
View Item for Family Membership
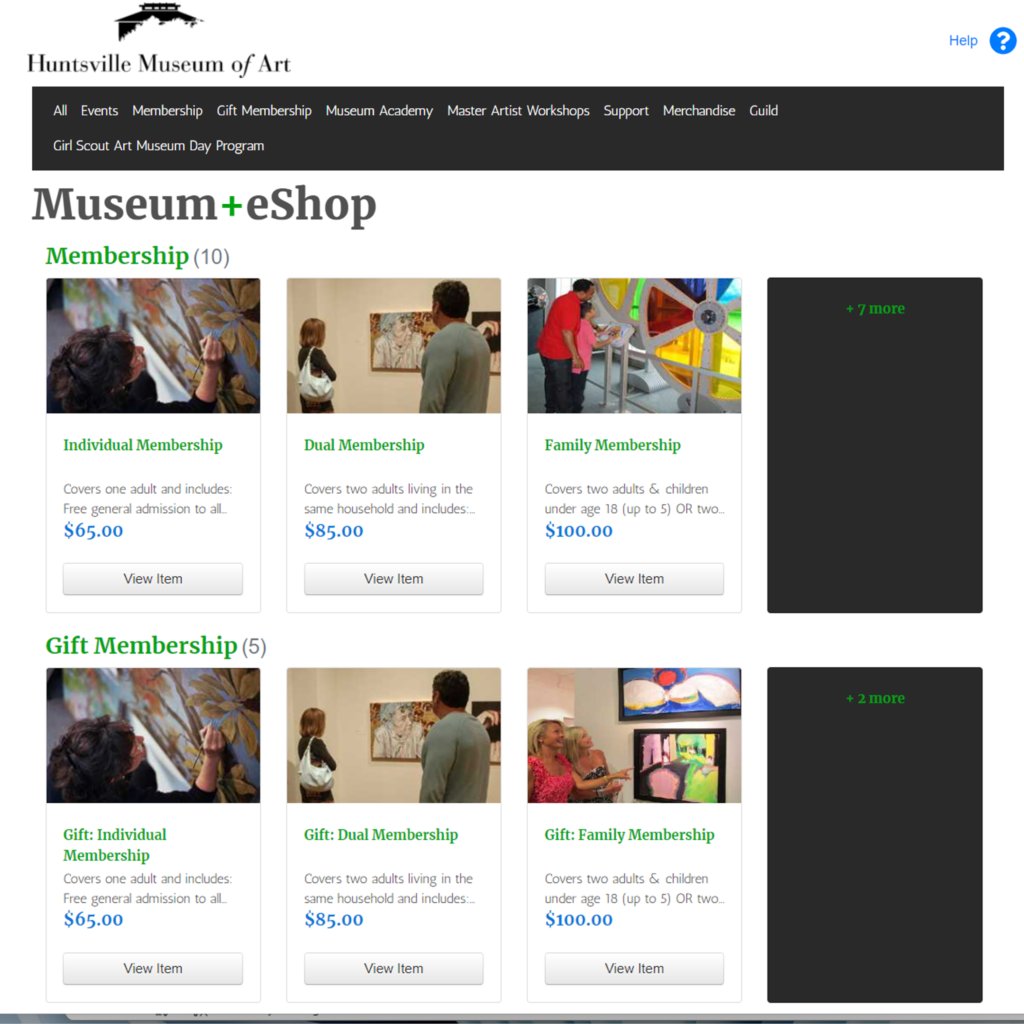[x=634, y=578]
